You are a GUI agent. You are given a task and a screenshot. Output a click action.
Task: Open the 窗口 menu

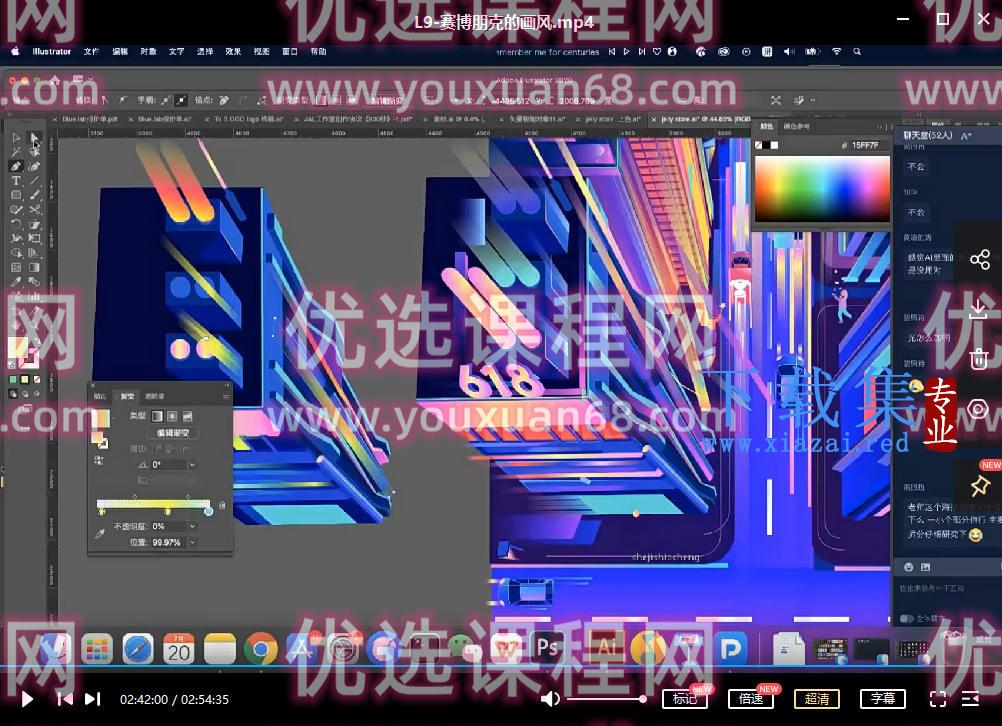(x=290, y=52)
